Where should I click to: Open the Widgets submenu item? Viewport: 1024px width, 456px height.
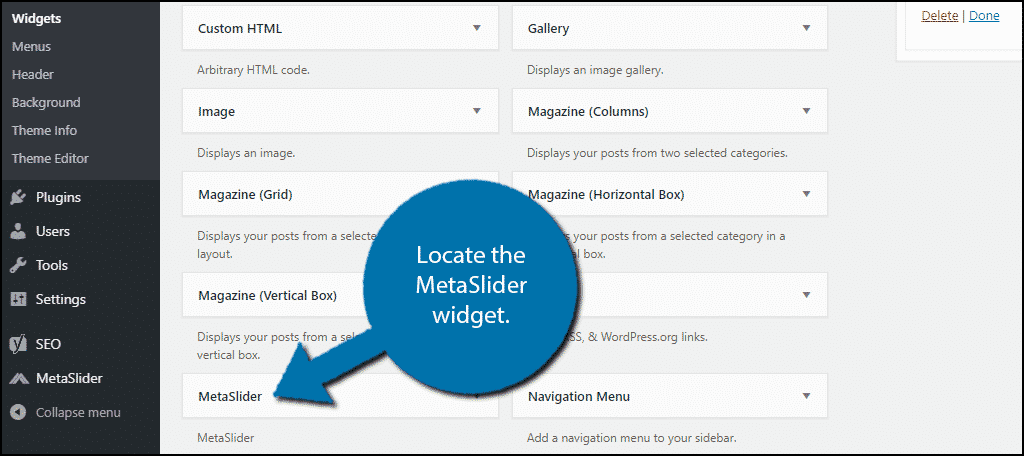[37, 18]
